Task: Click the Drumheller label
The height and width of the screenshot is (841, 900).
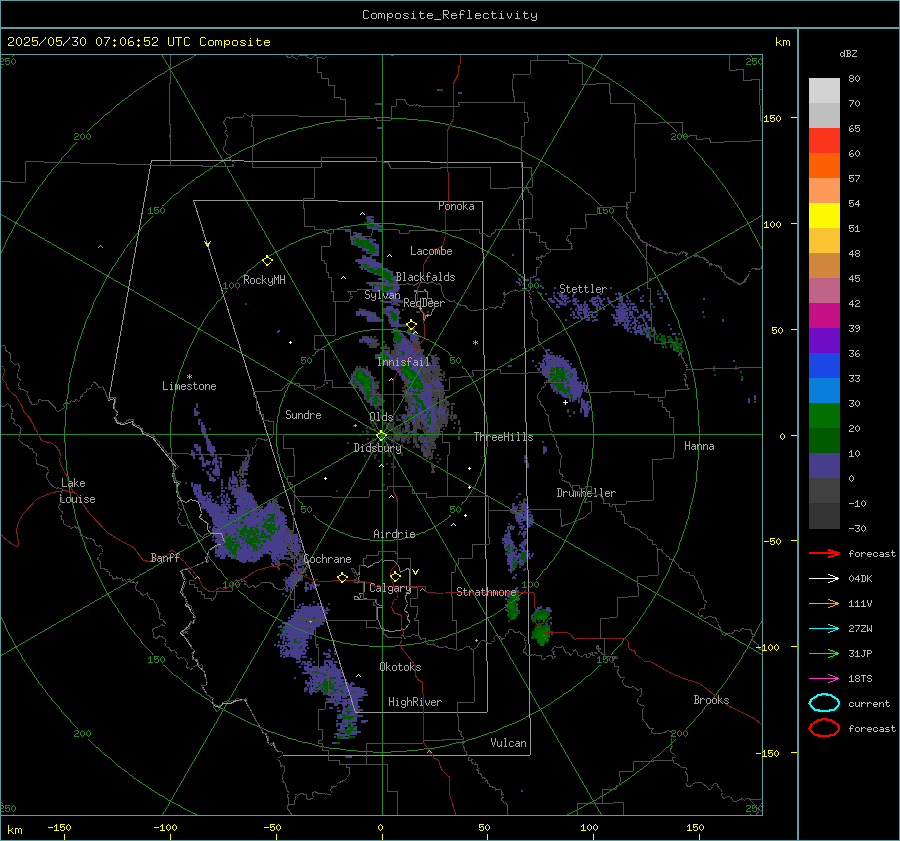Action: 586,493
